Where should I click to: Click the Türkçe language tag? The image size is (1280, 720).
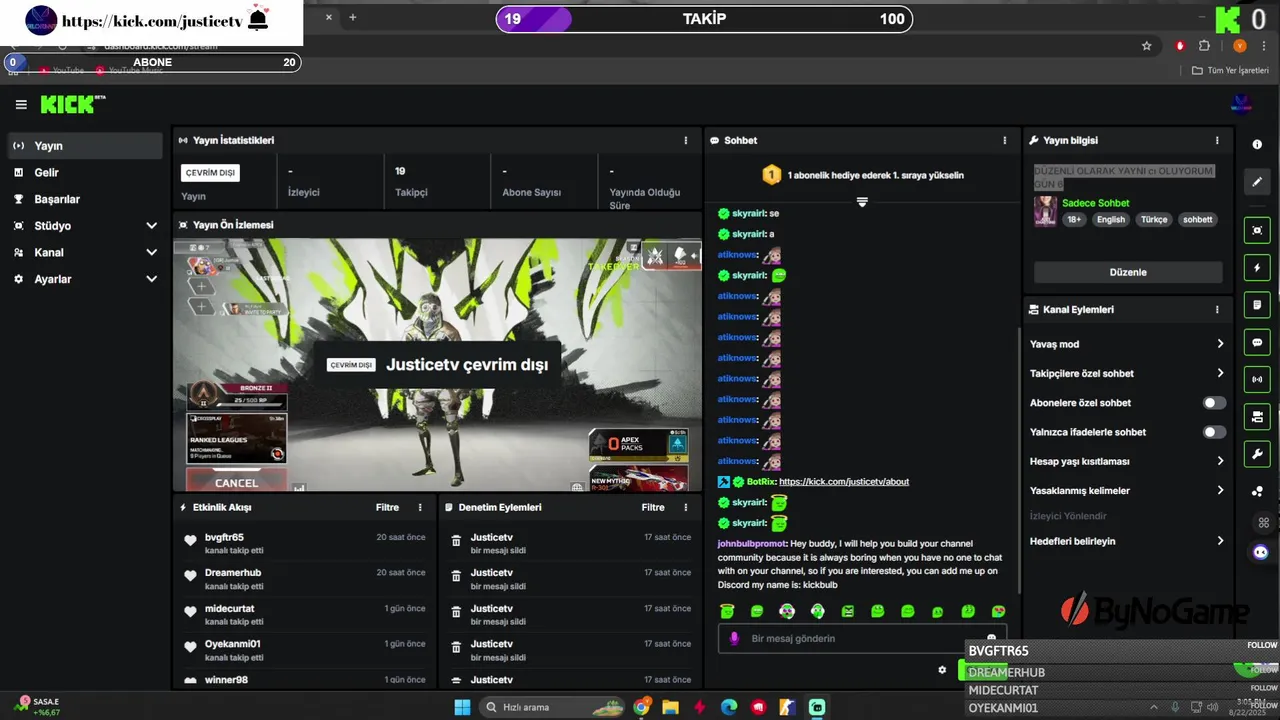[1154, 220]
